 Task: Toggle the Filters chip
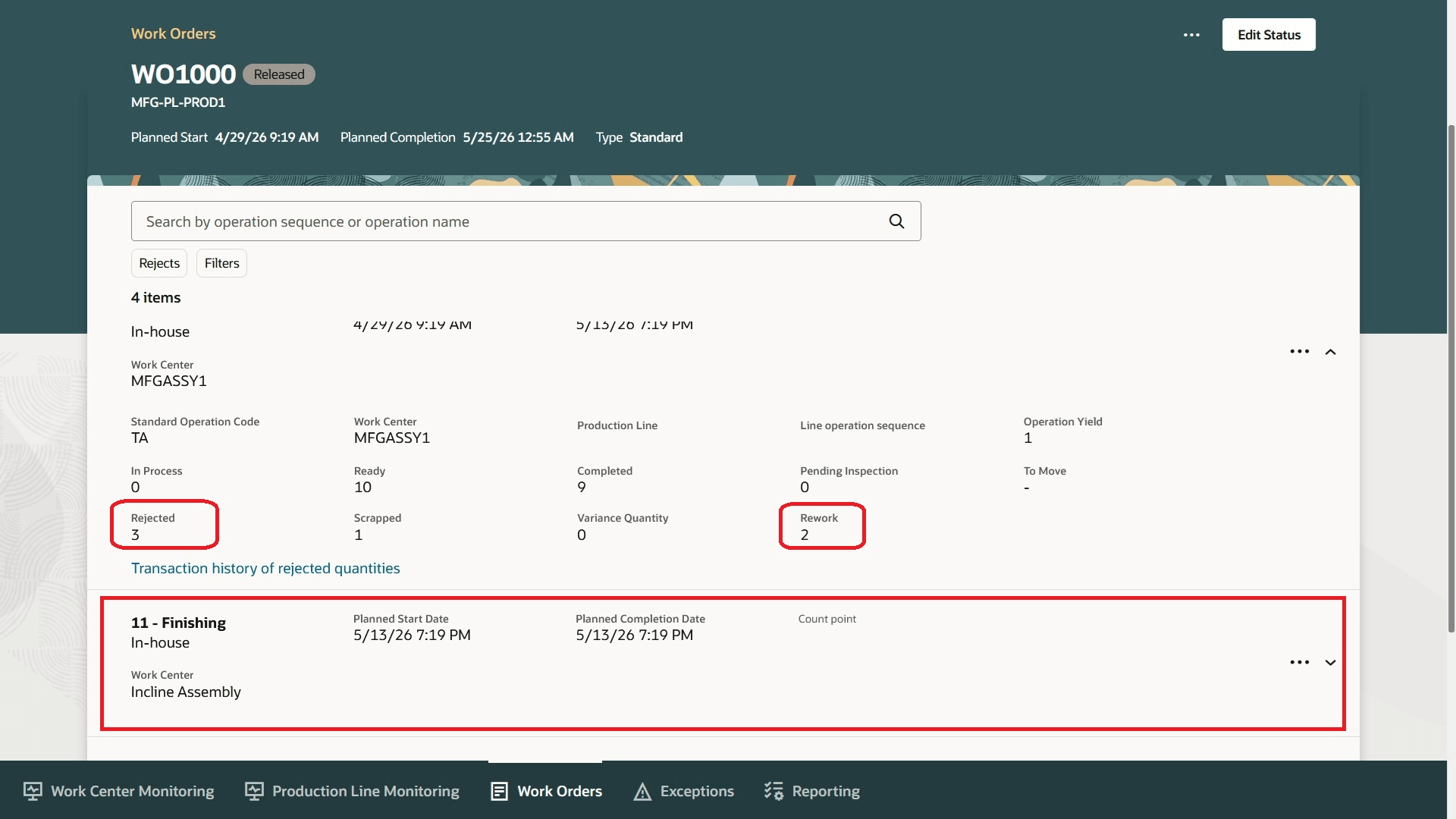click(x=221, y=263)
